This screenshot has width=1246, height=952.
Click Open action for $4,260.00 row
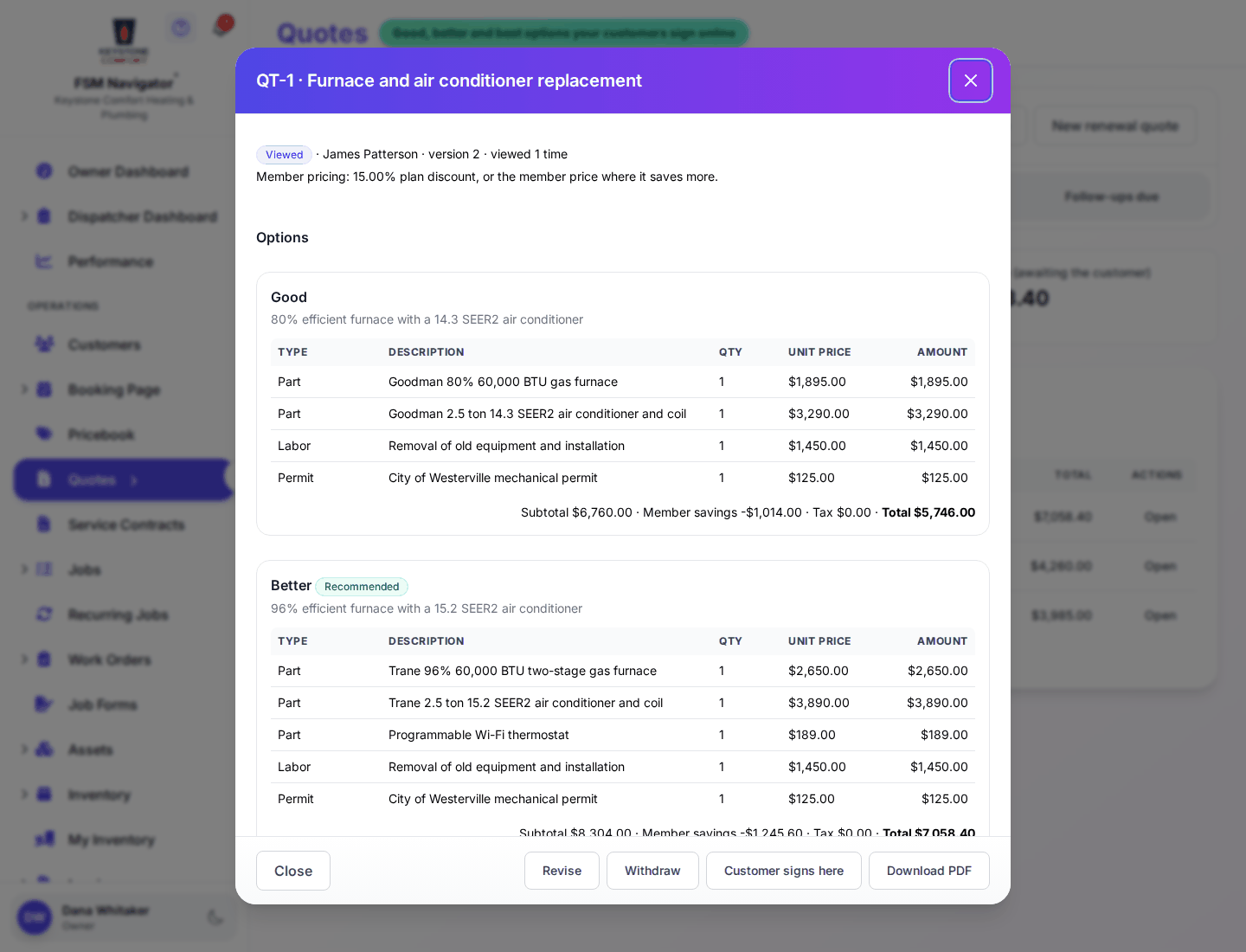[x=1159, y=566]
